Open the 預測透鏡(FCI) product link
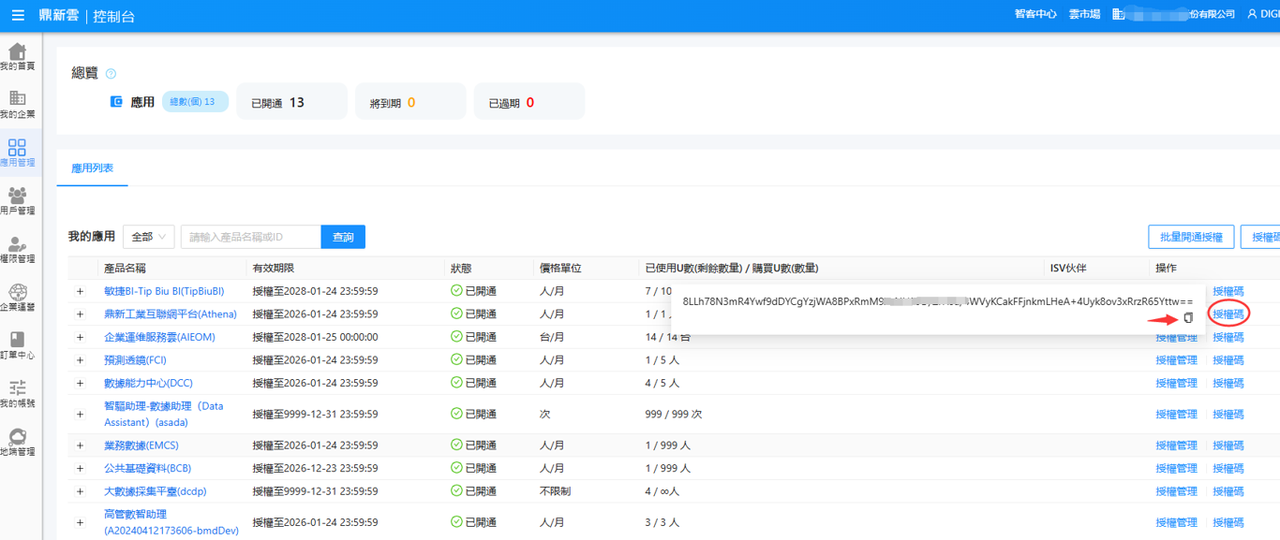 point(135,360)
